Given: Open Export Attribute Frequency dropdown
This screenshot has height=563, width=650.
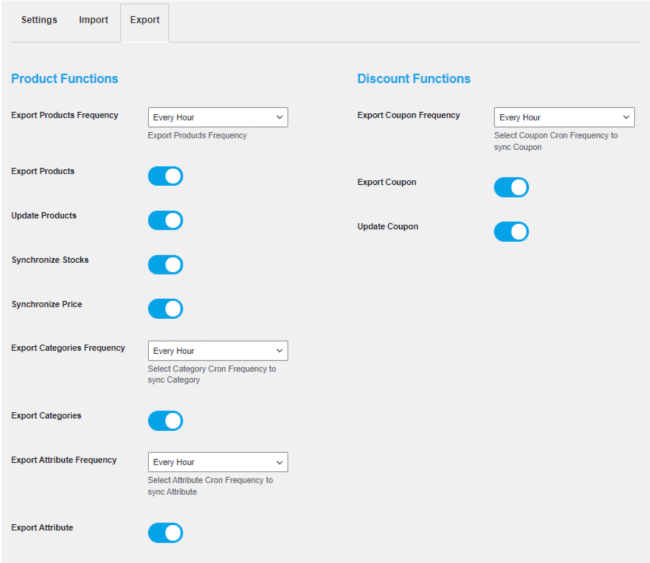Looking at the screenshot, I should click(x=218, y=462).
